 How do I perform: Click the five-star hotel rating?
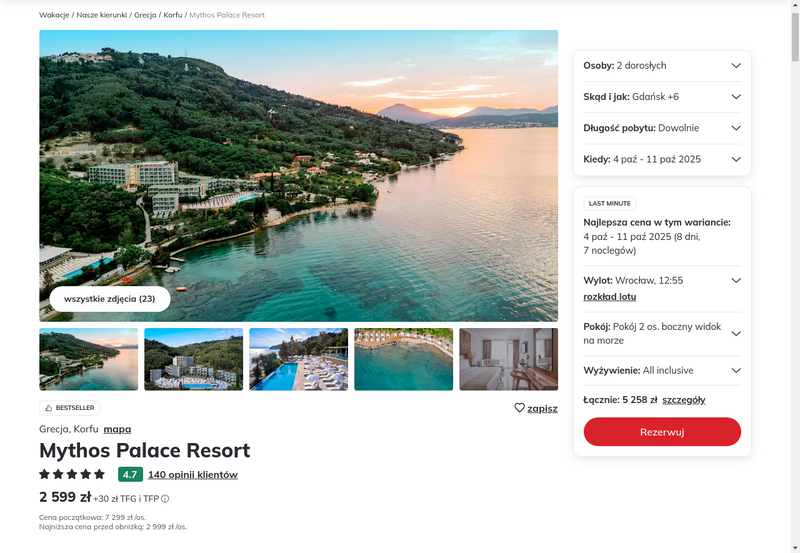tap(72, 474)
